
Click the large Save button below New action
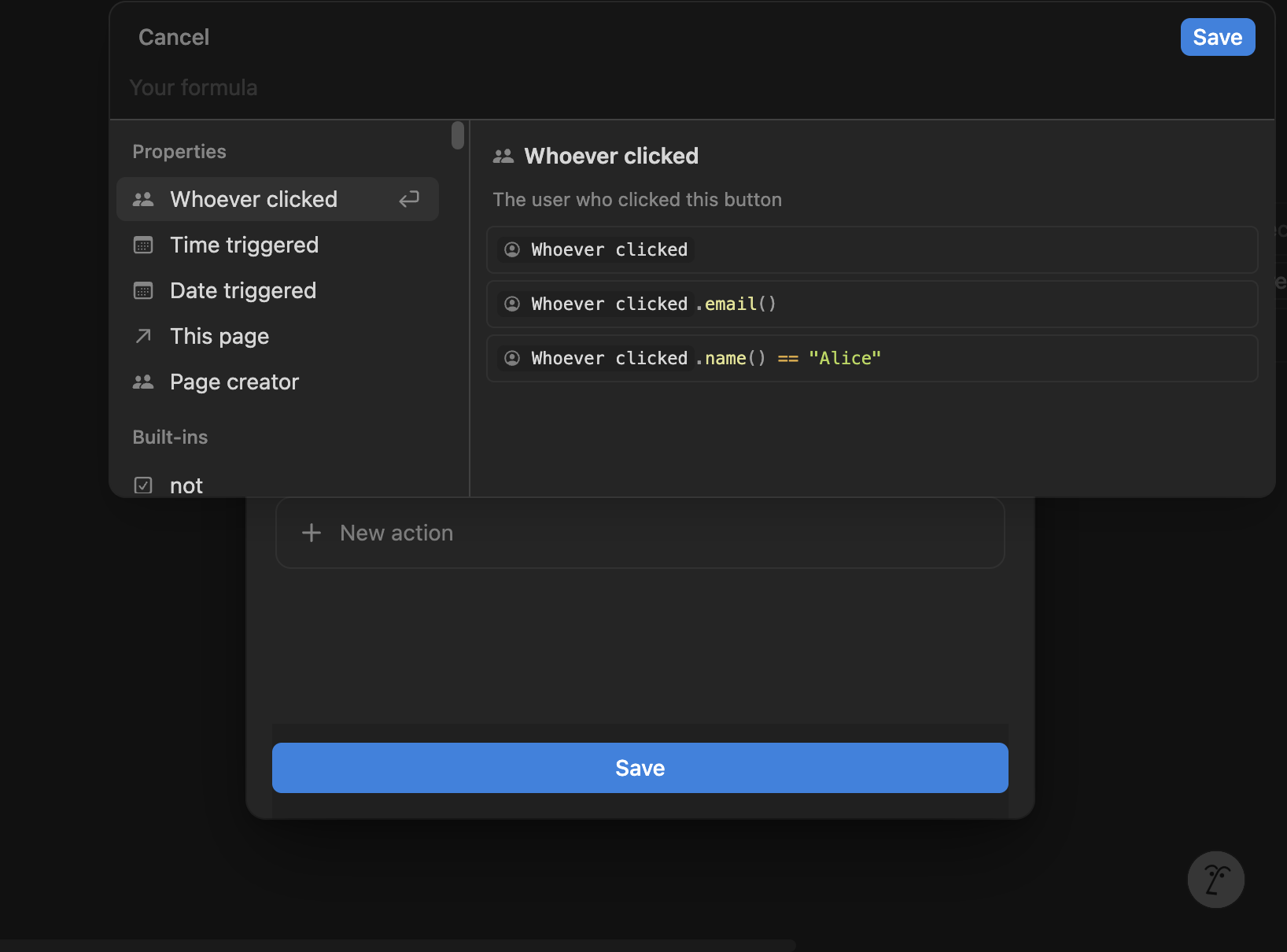(639, 768)
